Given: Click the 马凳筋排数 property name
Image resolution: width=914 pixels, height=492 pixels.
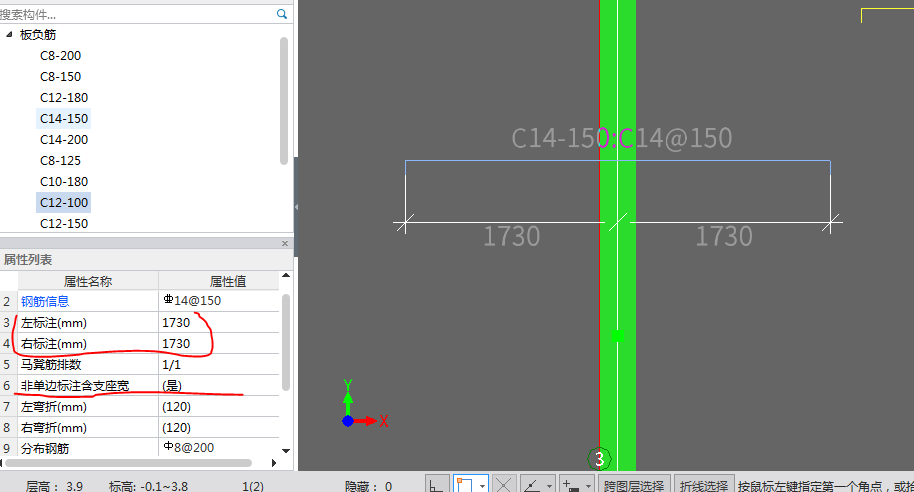Looking at the screenshot, I should coord(51,364).
